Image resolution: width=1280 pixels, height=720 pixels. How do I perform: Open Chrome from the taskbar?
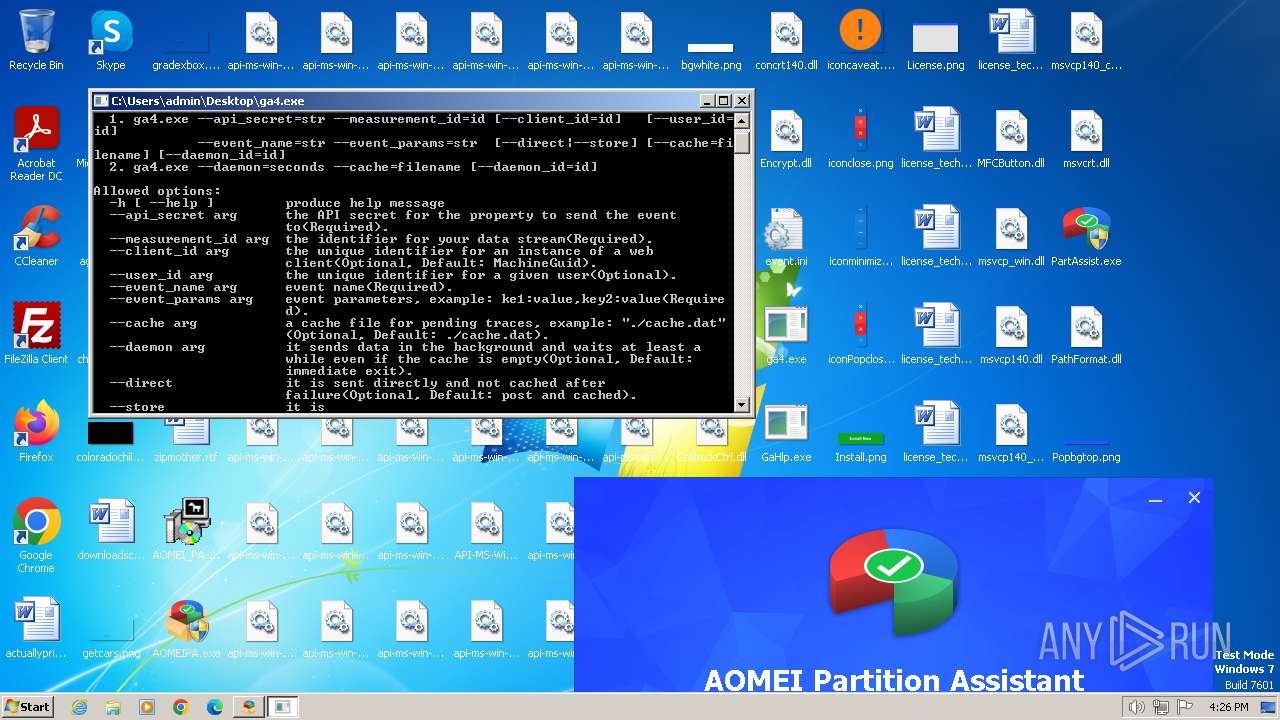[x=181, y=707]
